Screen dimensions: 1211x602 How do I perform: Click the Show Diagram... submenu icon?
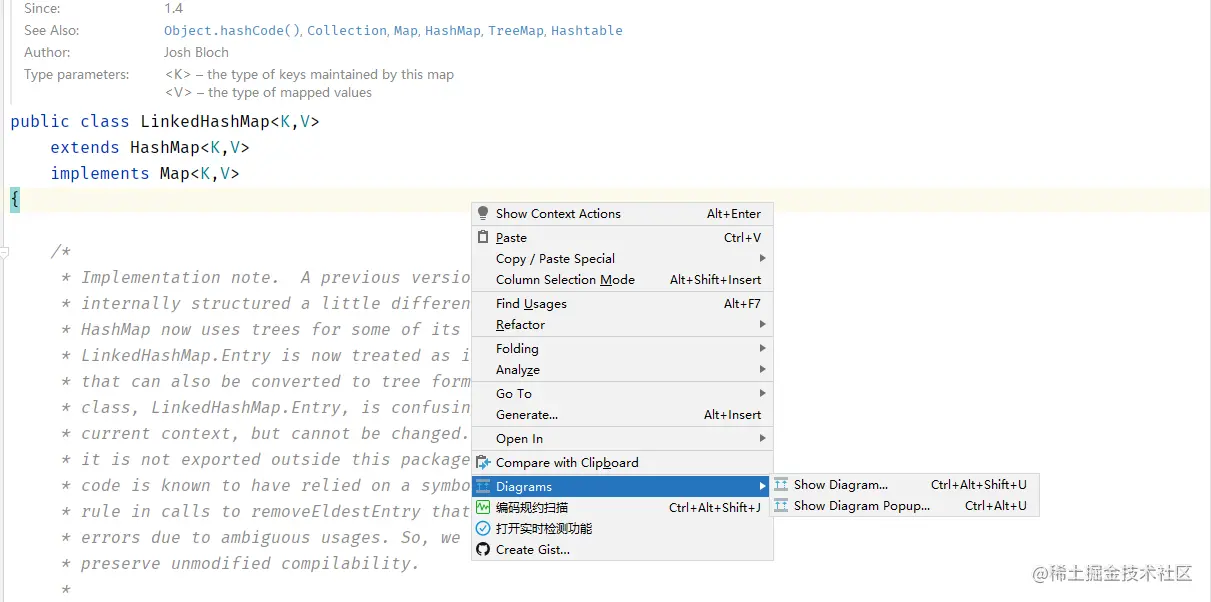tap(781, 484)
